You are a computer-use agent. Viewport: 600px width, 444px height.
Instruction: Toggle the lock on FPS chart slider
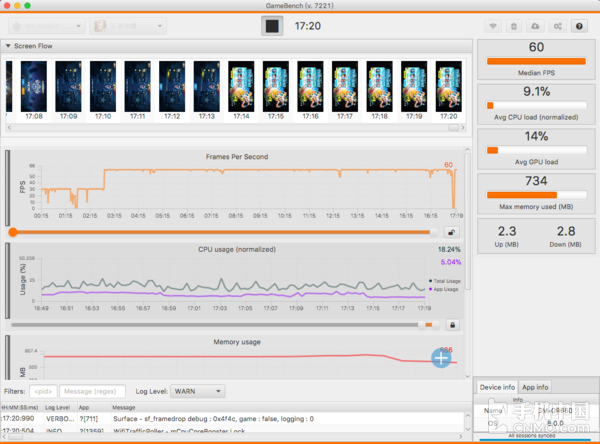452,231
